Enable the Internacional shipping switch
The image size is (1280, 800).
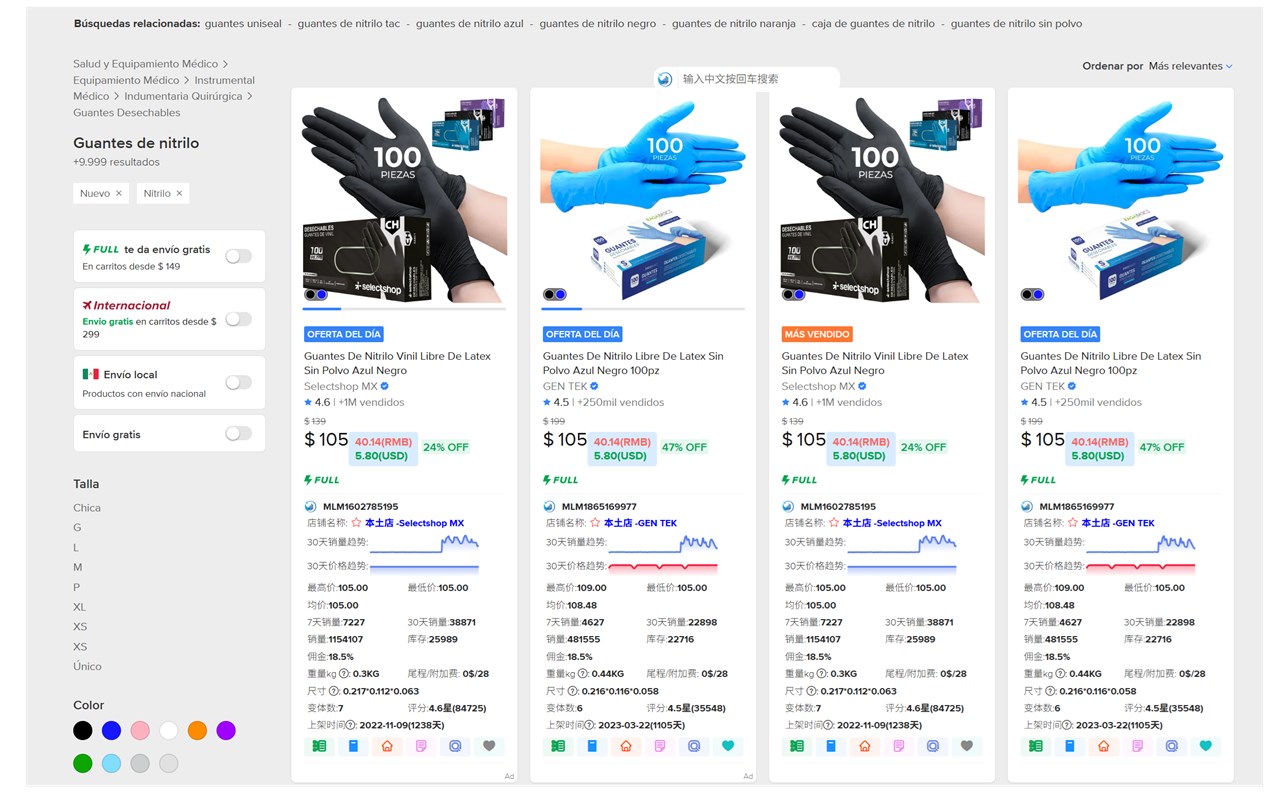[238, 319]
